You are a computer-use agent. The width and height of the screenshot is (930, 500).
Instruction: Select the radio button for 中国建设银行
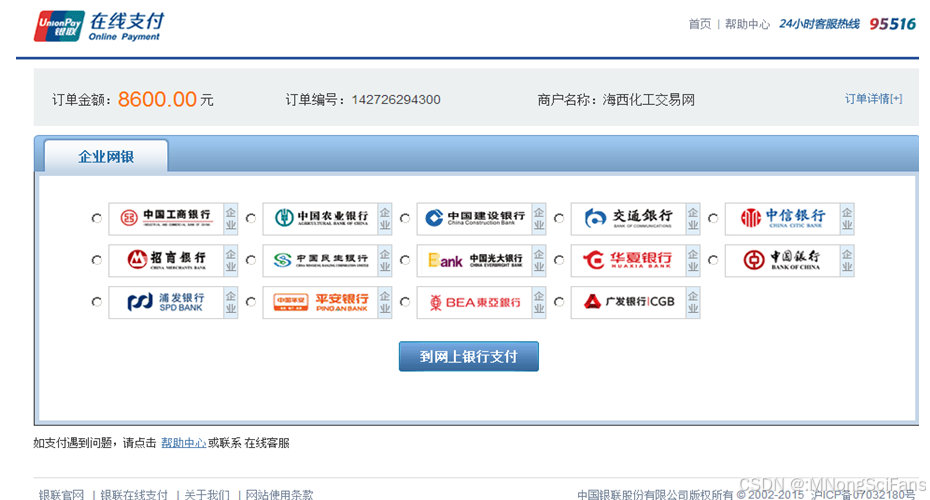point(405,218)
